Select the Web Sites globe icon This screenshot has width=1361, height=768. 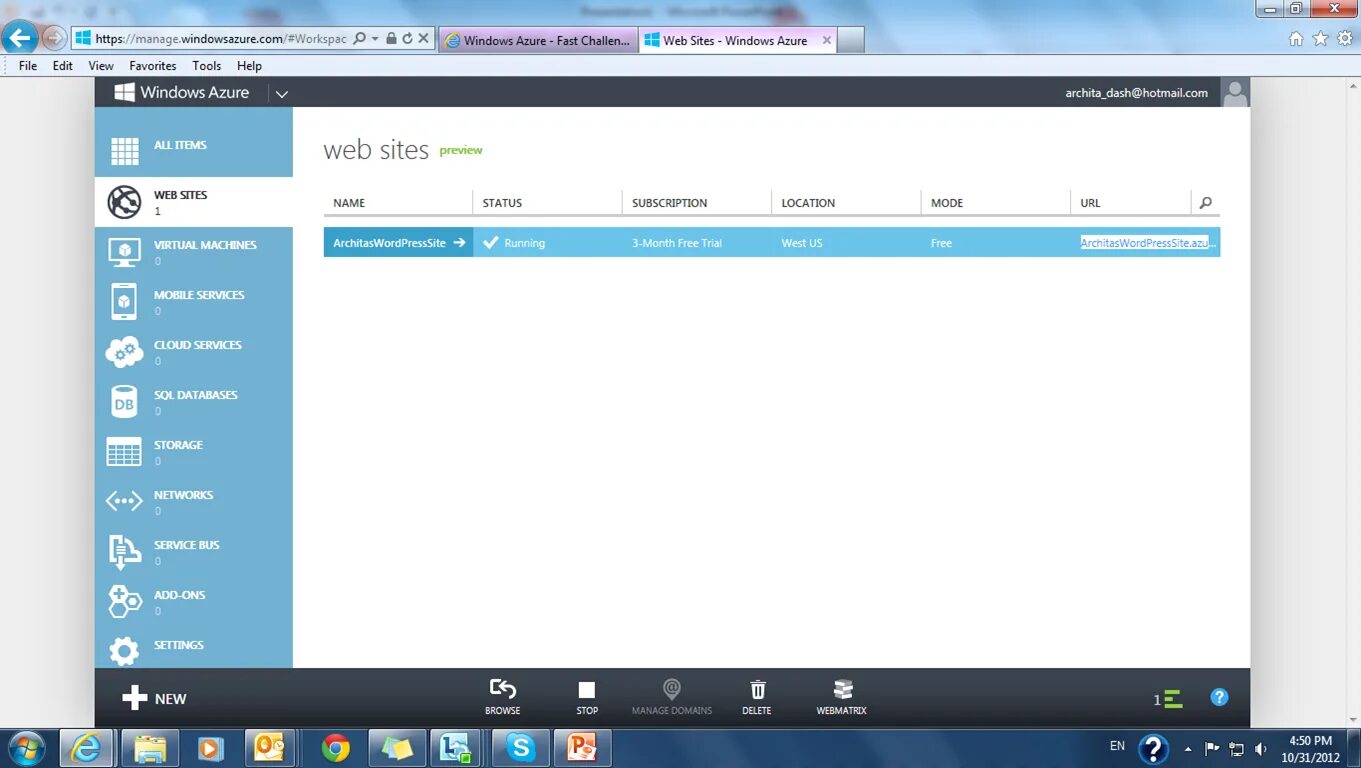[x=124, y=202]
